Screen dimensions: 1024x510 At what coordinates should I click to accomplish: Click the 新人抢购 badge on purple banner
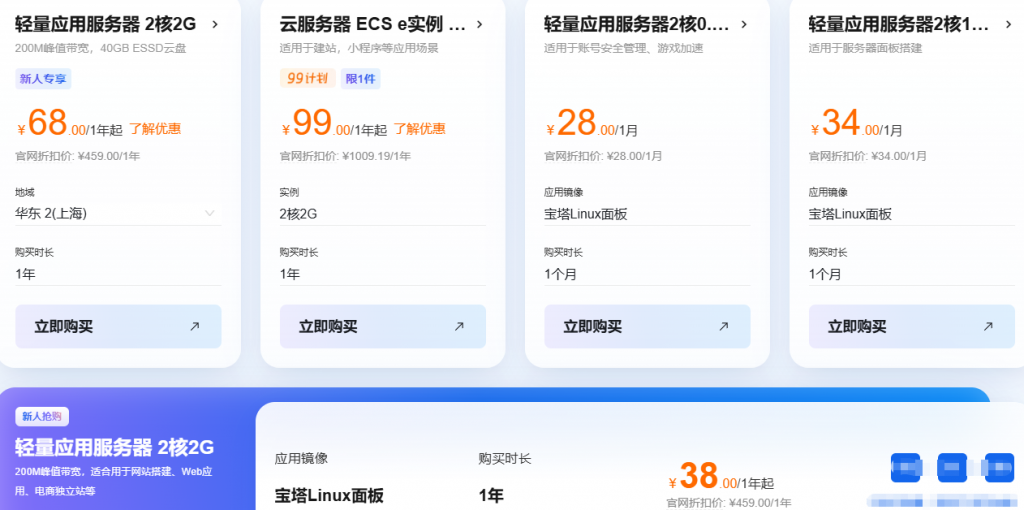click(42, 417)
